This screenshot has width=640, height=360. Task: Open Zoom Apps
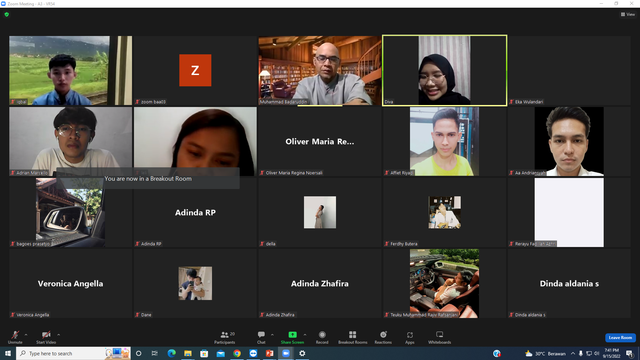pyautogui.click(x=410, y=337)
